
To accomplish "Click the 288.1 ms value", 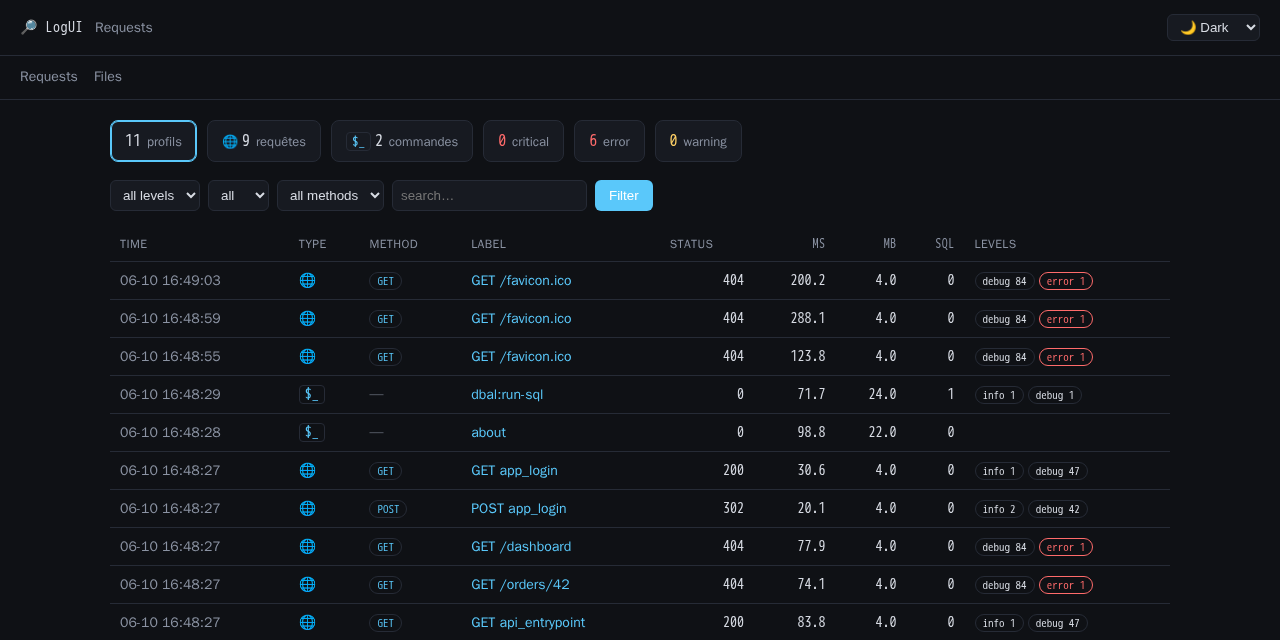I will (x=808, y=318).
